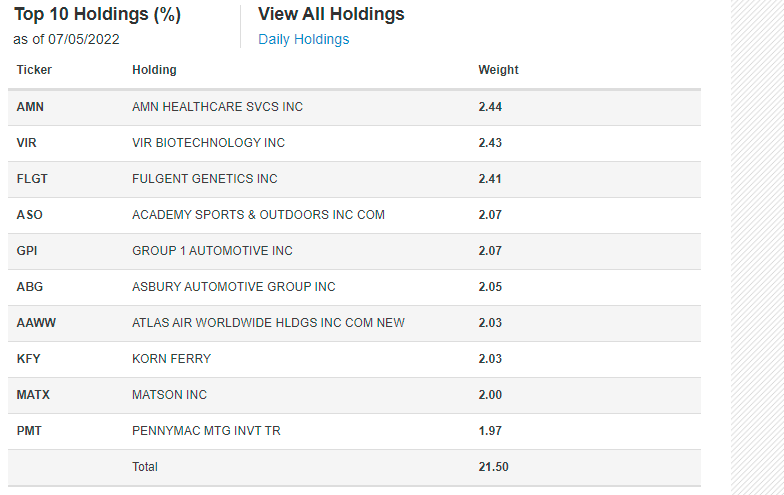Select the MATX ticker cell
The height and width of the screenshot is (495, 784).
[33, 395]
